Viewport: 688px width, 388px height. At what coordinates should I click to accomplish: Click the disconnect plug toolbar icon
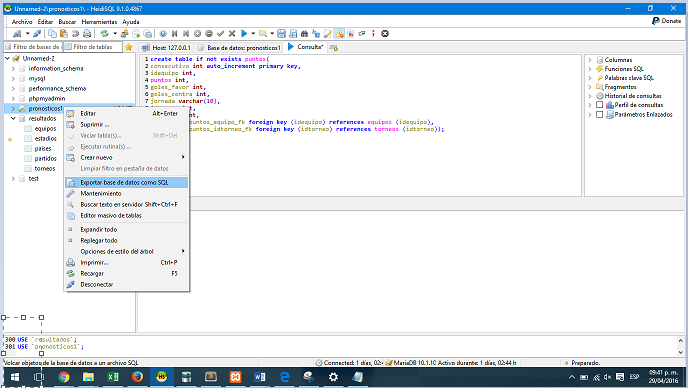pos(37,34)
